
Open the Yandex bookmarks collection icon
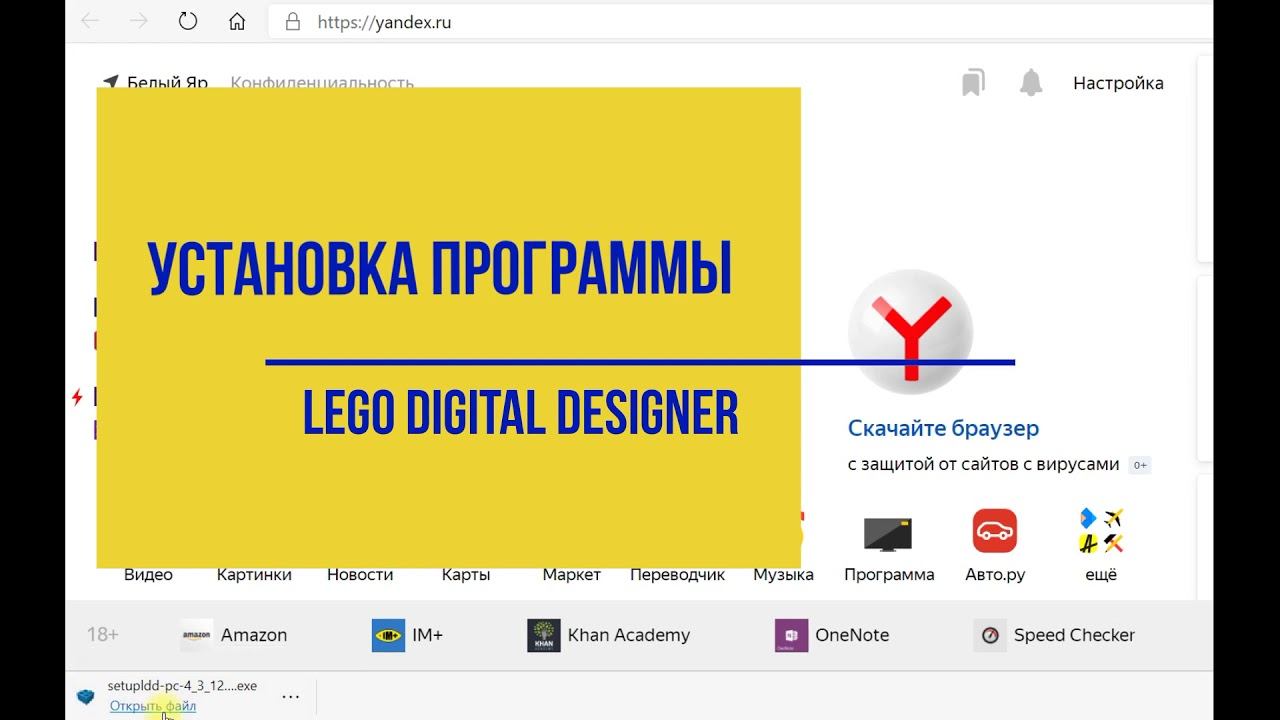[x=973, y=83]
